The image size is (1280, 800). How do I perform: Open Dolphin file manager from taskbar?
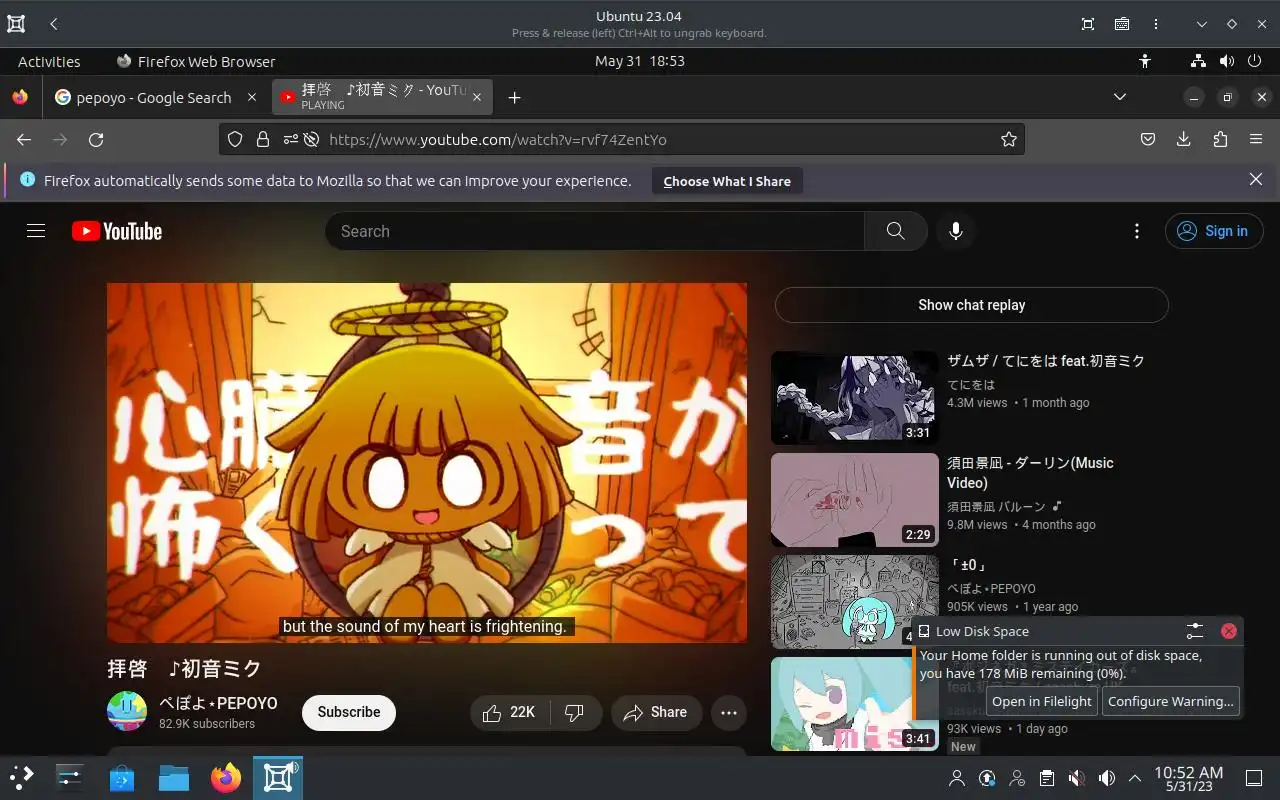click(174, 777)
